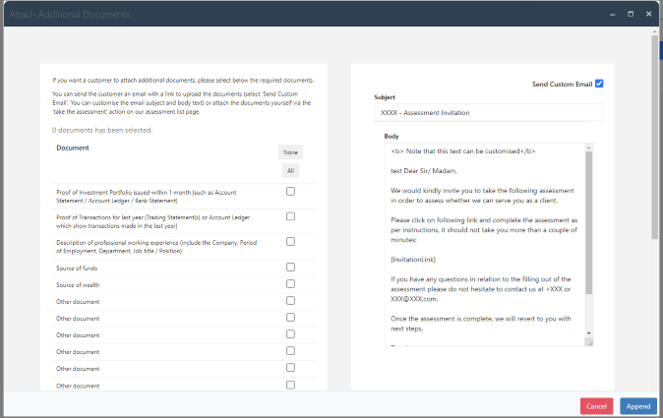The width and height of the screenshot is (663, 418).
Task: Edit the Subject input field
Action: (488, 113)
